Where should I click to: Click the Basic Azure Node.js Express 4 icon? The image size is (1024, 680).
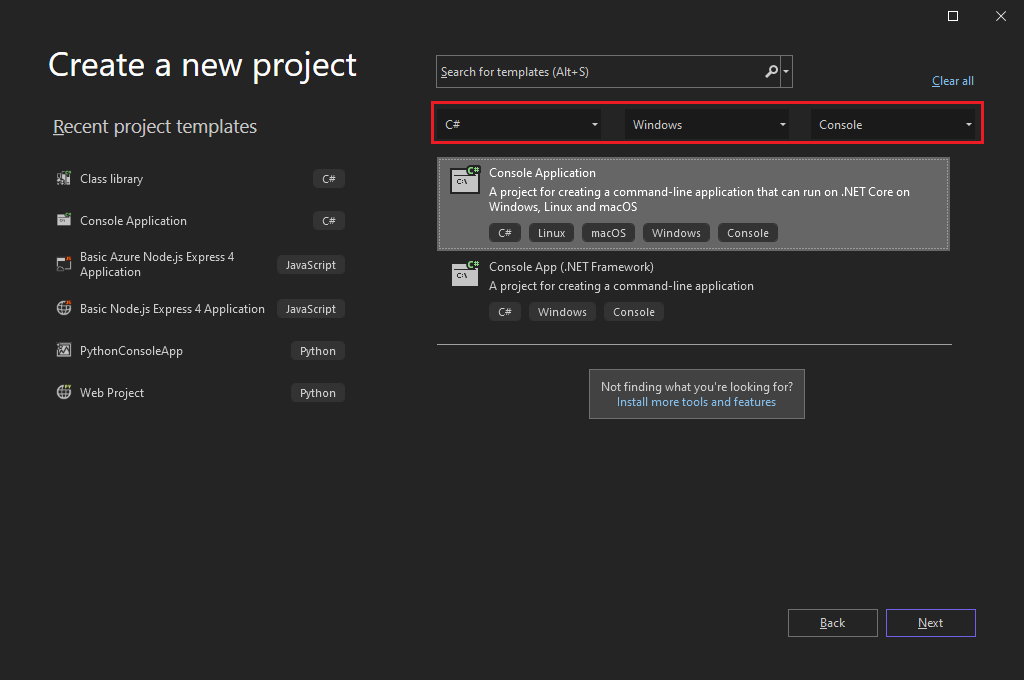click(63, 264)
